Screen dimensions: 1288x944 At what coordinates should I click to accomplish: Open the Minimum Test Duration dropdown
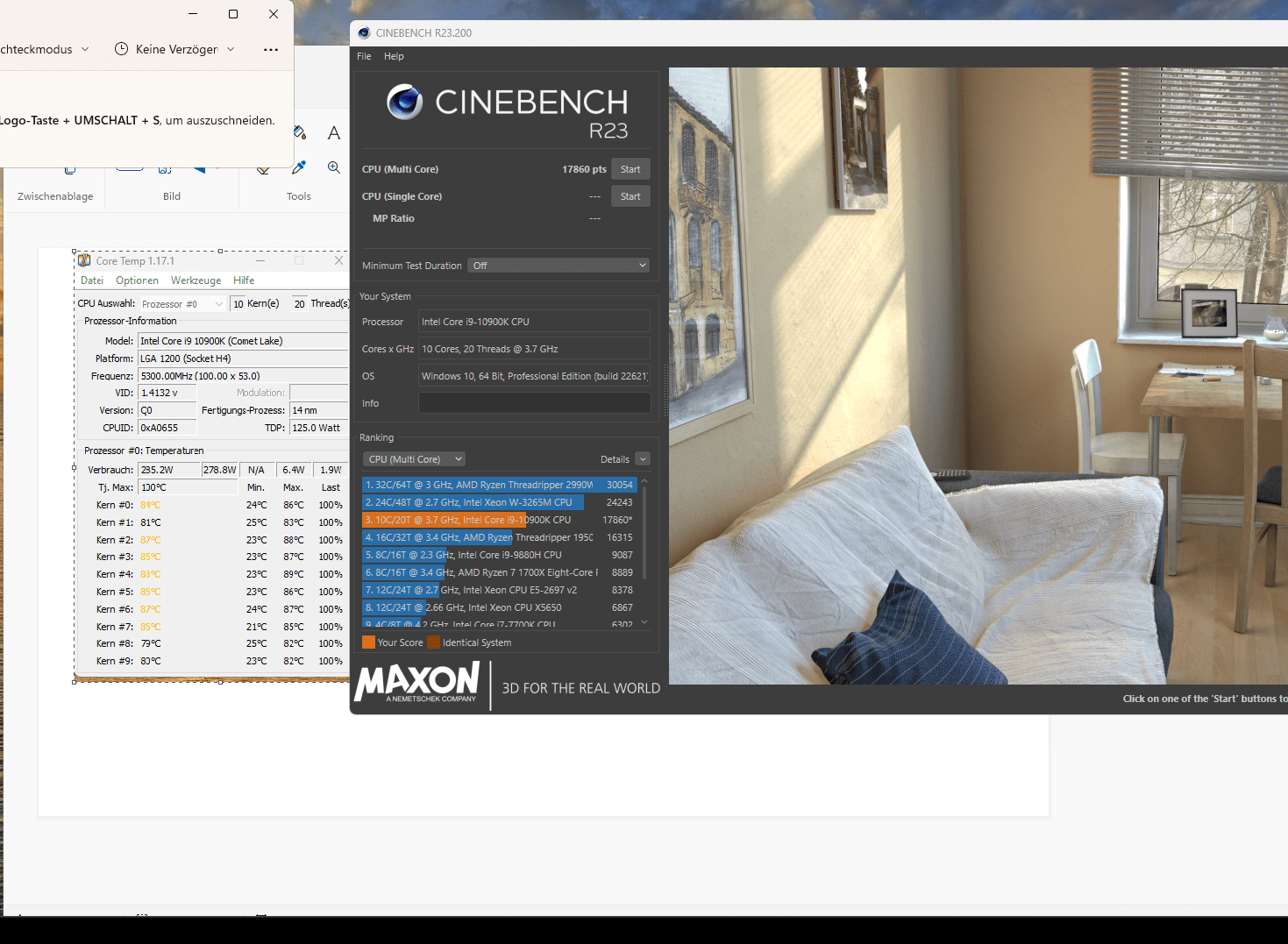click(559, 266)
